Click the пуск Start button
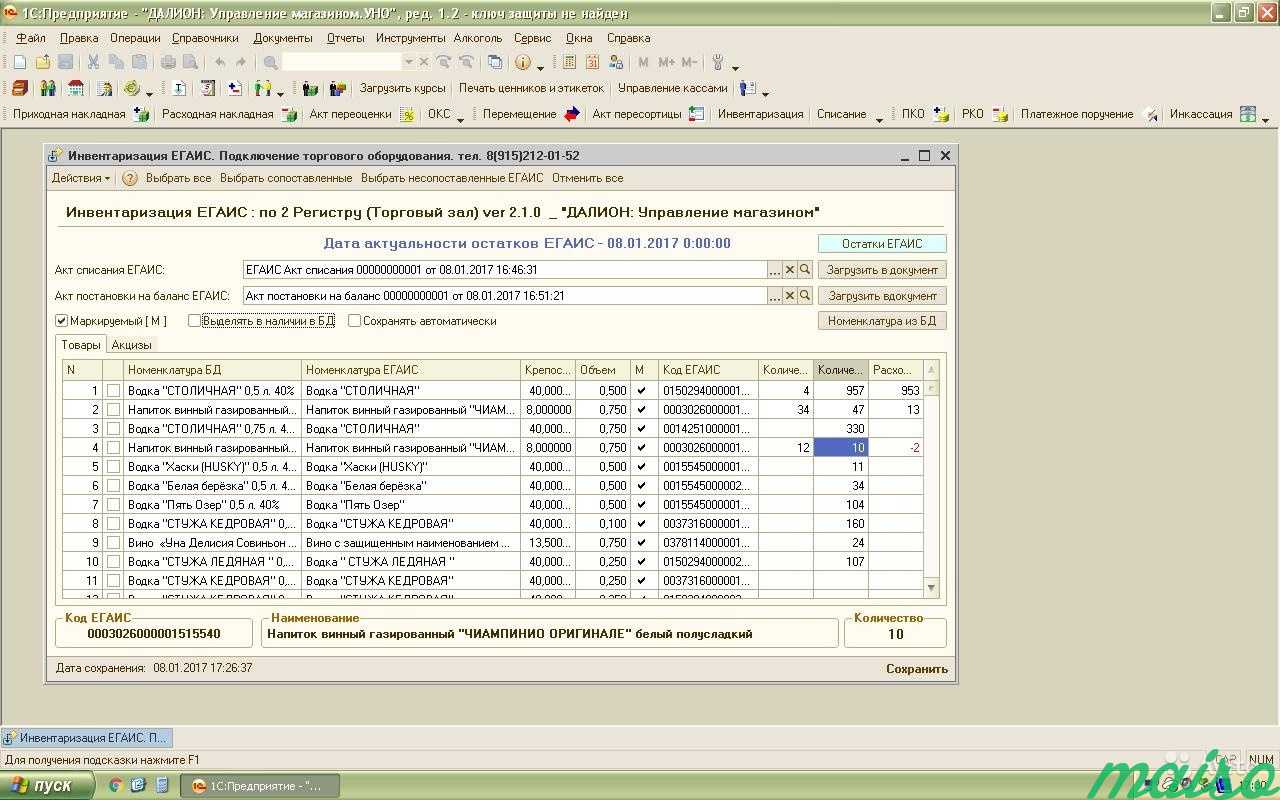Image resolution: width=1280 pixels, height=800 pixels. [x=46, y=785]
